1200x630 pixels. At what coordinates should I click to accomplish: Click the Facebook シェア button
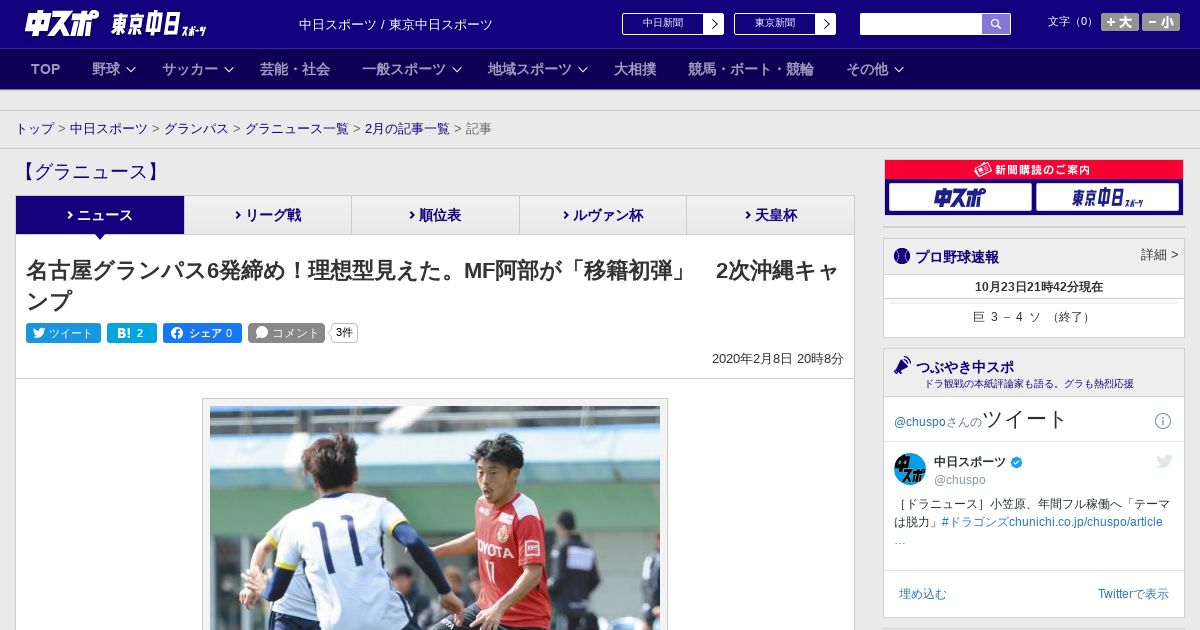[x=202, y=333]
